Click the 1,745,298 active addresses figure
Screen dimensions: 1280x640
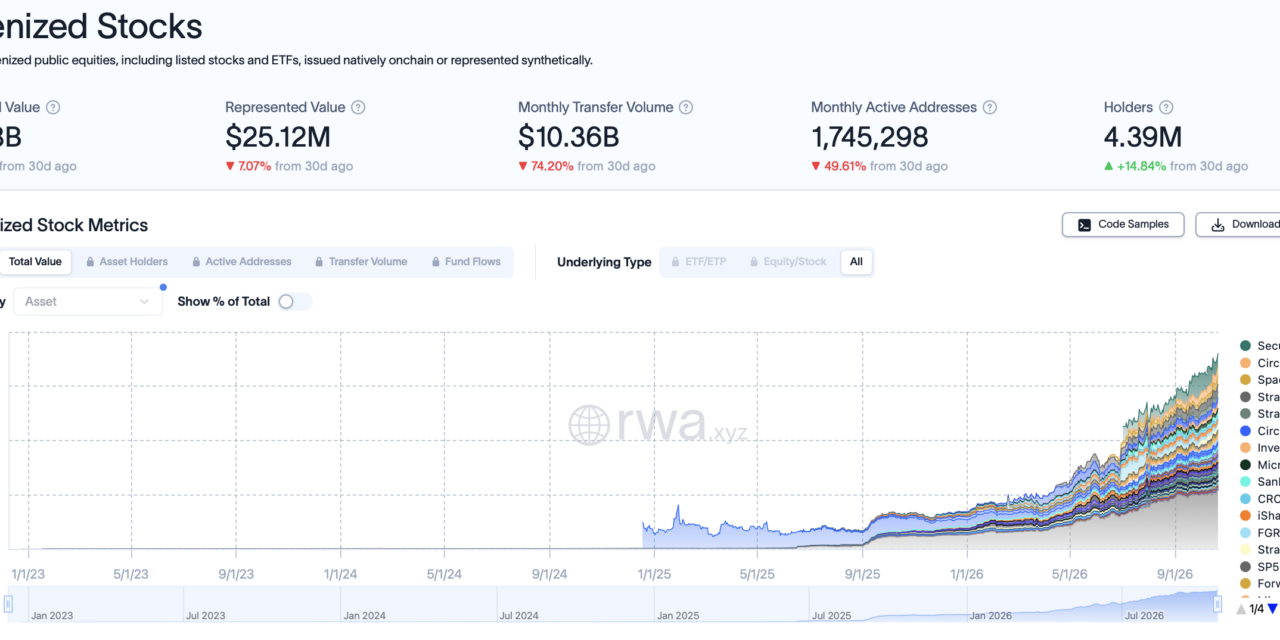(870, 137)
